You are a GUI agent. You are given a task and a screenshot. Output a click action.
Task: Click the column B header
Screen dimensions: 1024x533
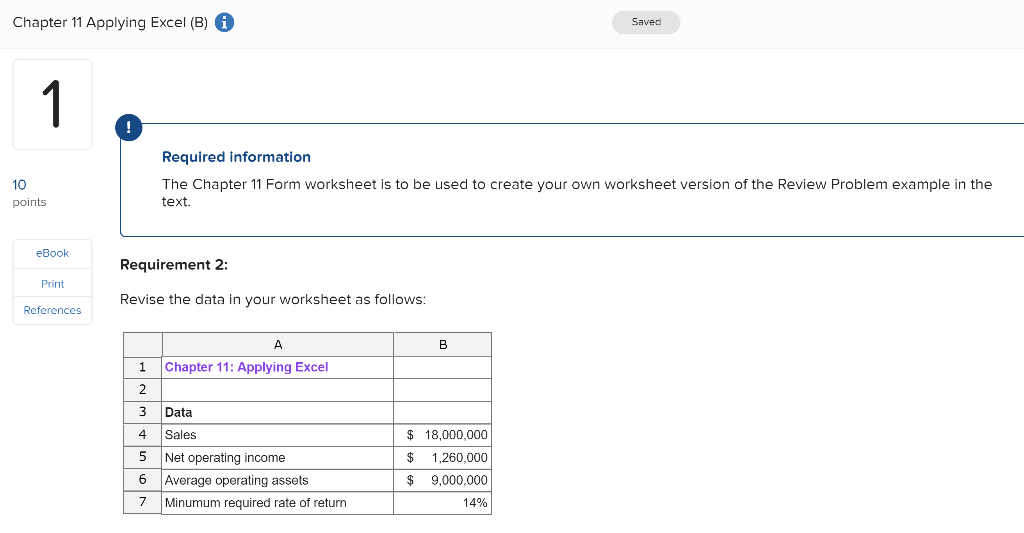tap(443, 344)
